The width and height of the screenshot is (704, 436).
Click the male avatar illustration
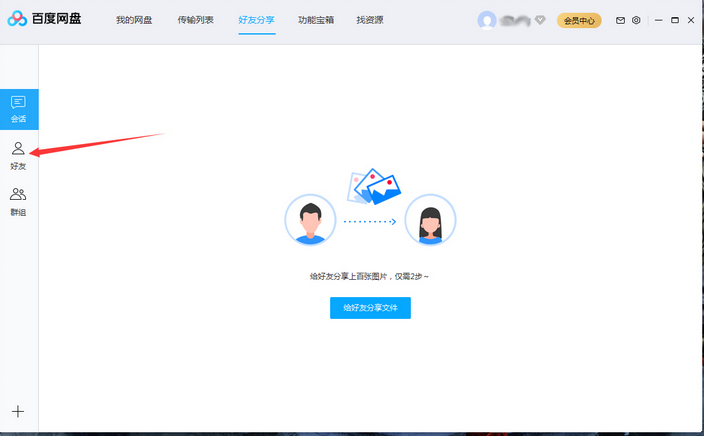coord(310,220)
